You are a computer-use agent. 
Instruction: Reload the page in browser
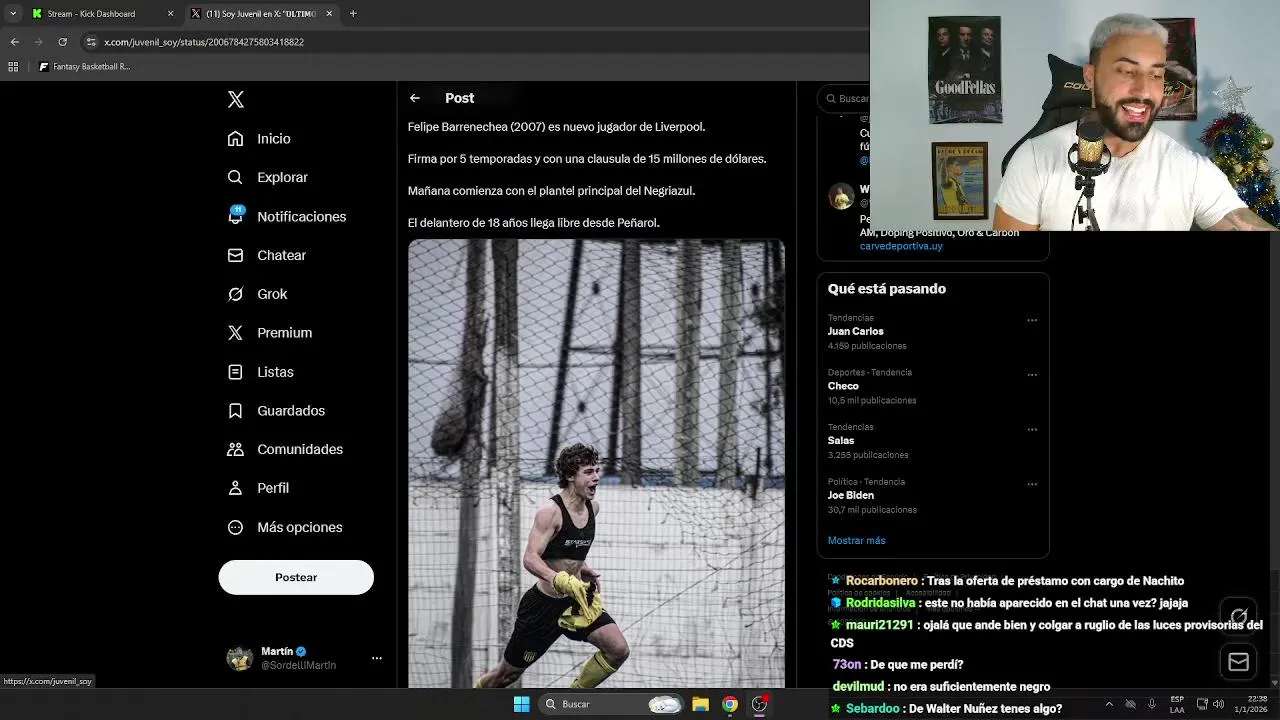click(62, 42)
